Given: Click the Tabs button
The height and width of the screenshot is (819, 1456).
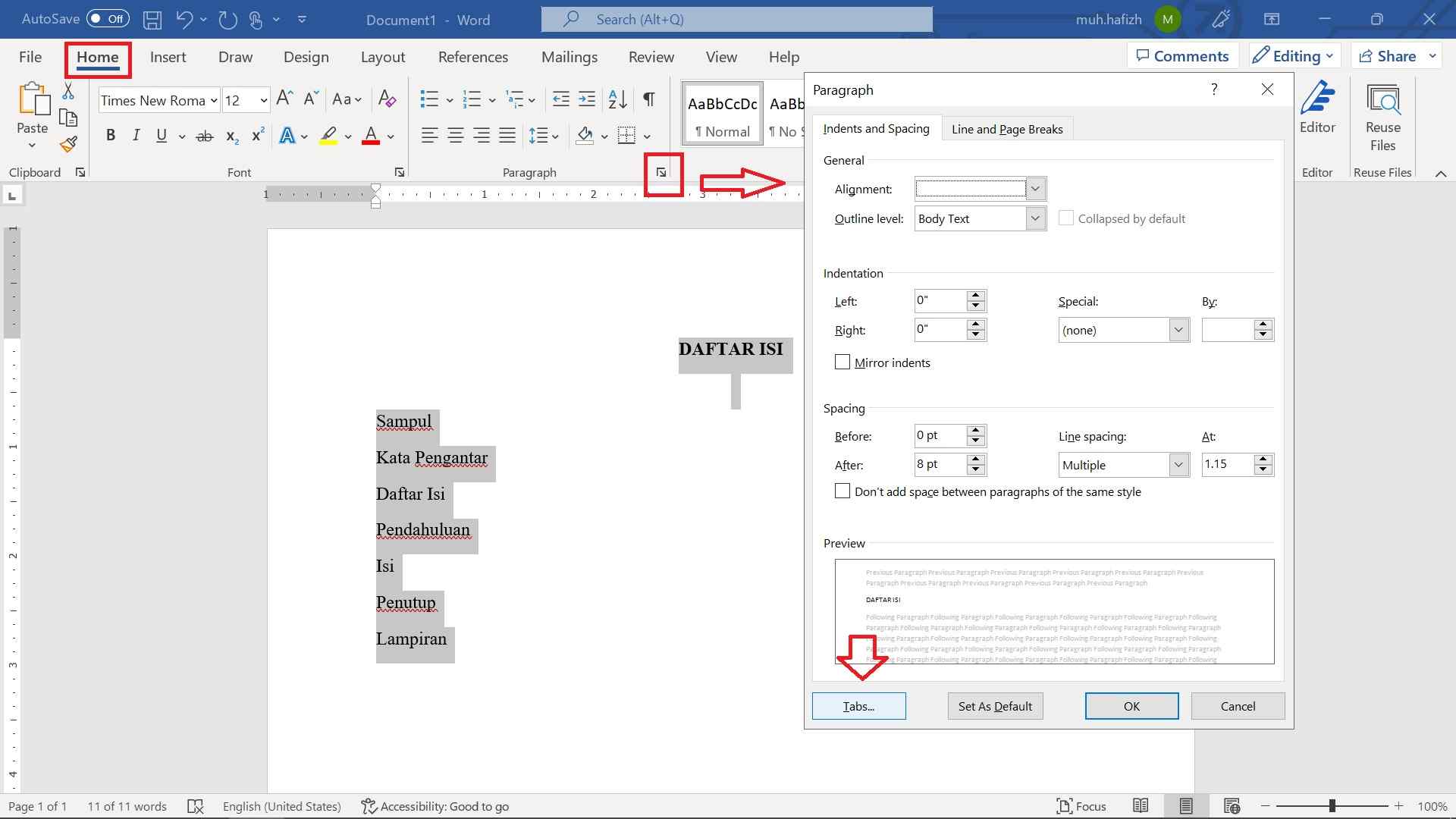Looking at the screenshot, I should pyautogui.click(x=858, y=705).
